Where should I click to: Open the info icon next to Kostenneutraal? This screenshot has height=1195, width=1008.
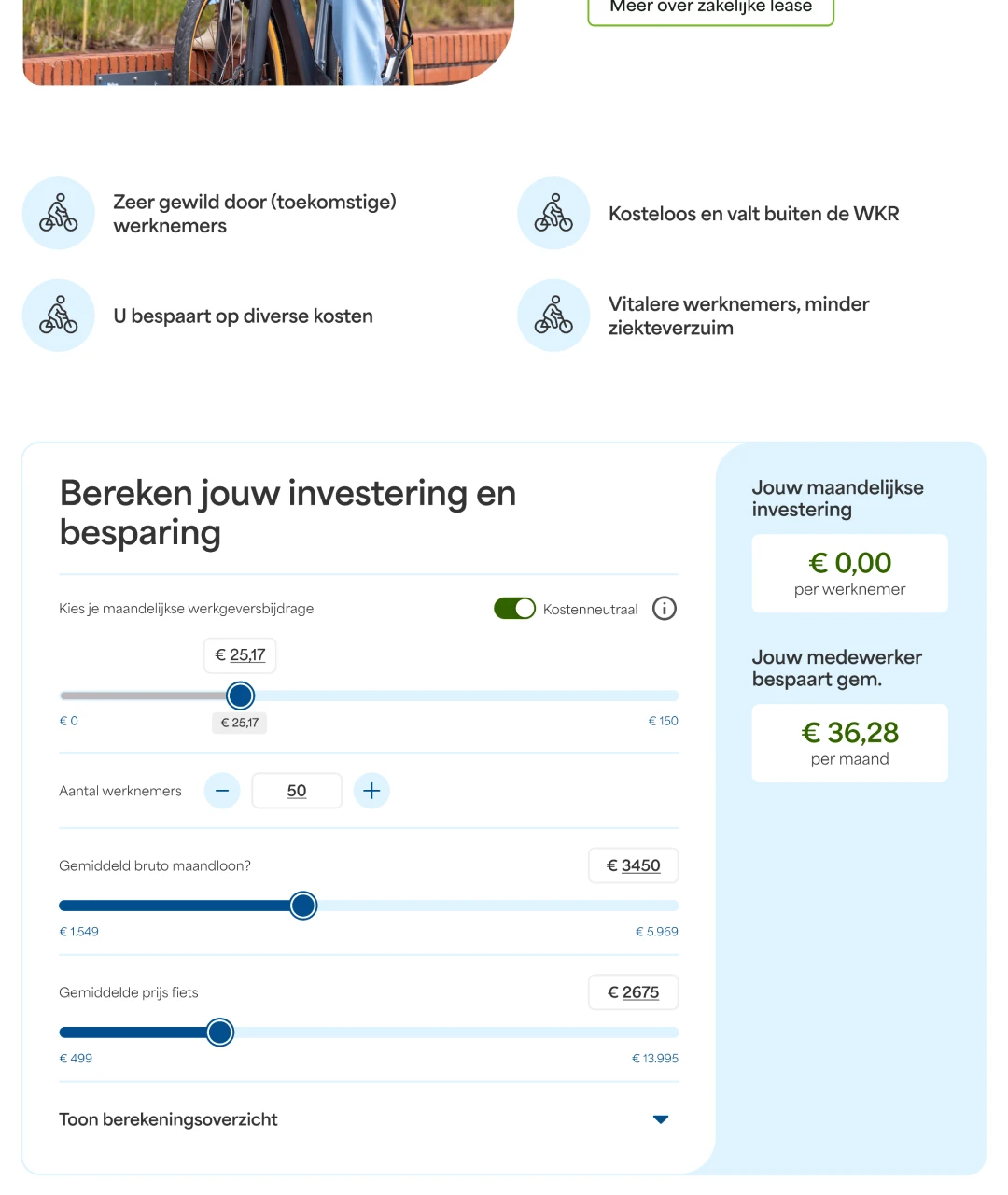664,609
